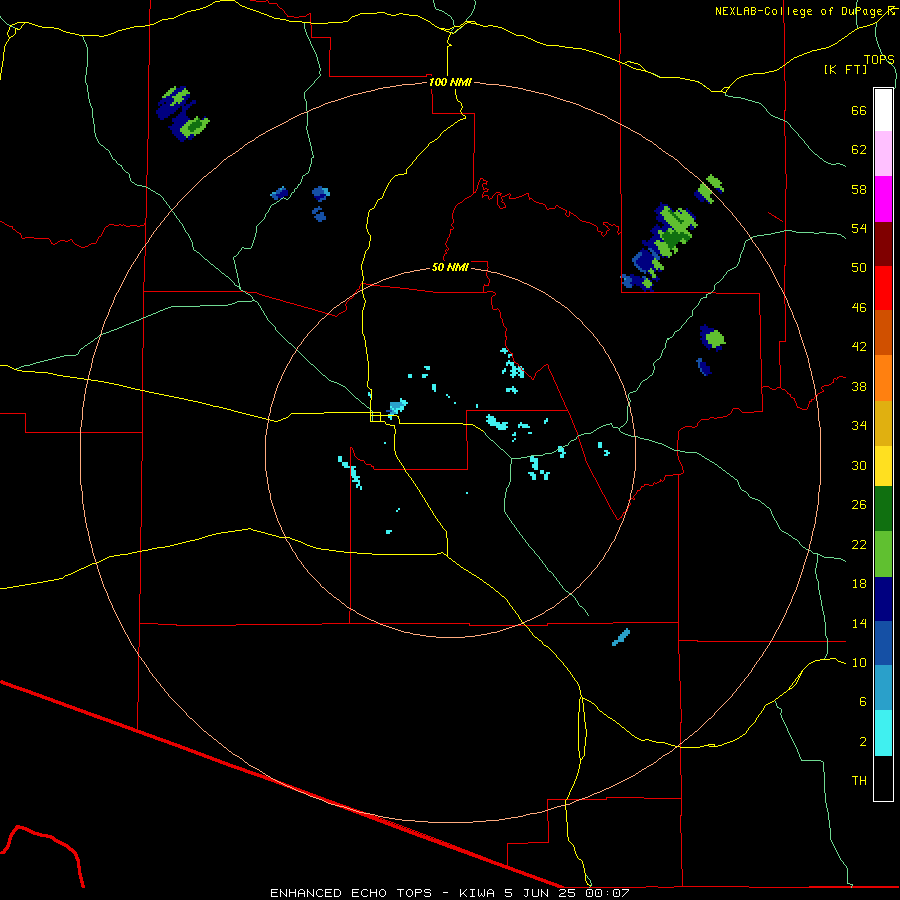The width and height of the screenshot is (900, 900).
Task: Select the dark orange legend swatch
Action: point(883,332)
